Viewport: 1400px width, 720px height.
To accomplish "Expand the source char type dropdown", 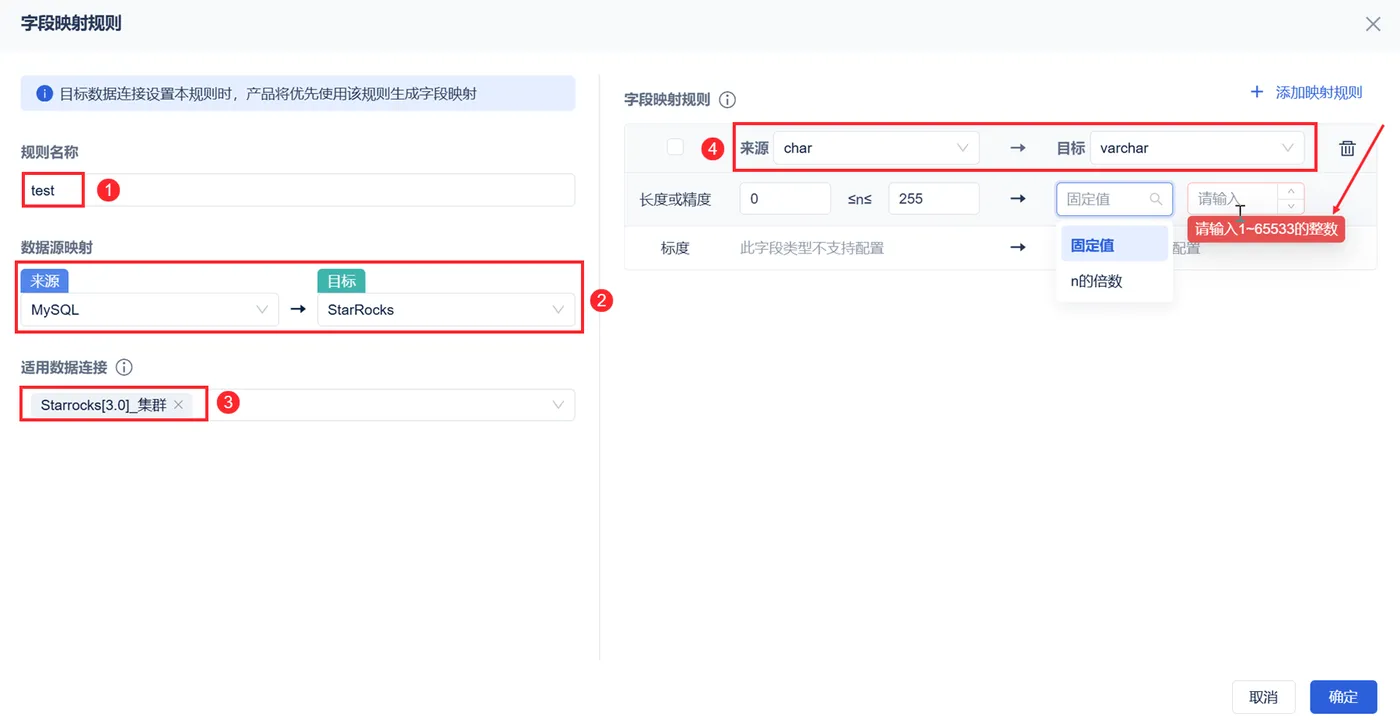I will click(875, 148).
